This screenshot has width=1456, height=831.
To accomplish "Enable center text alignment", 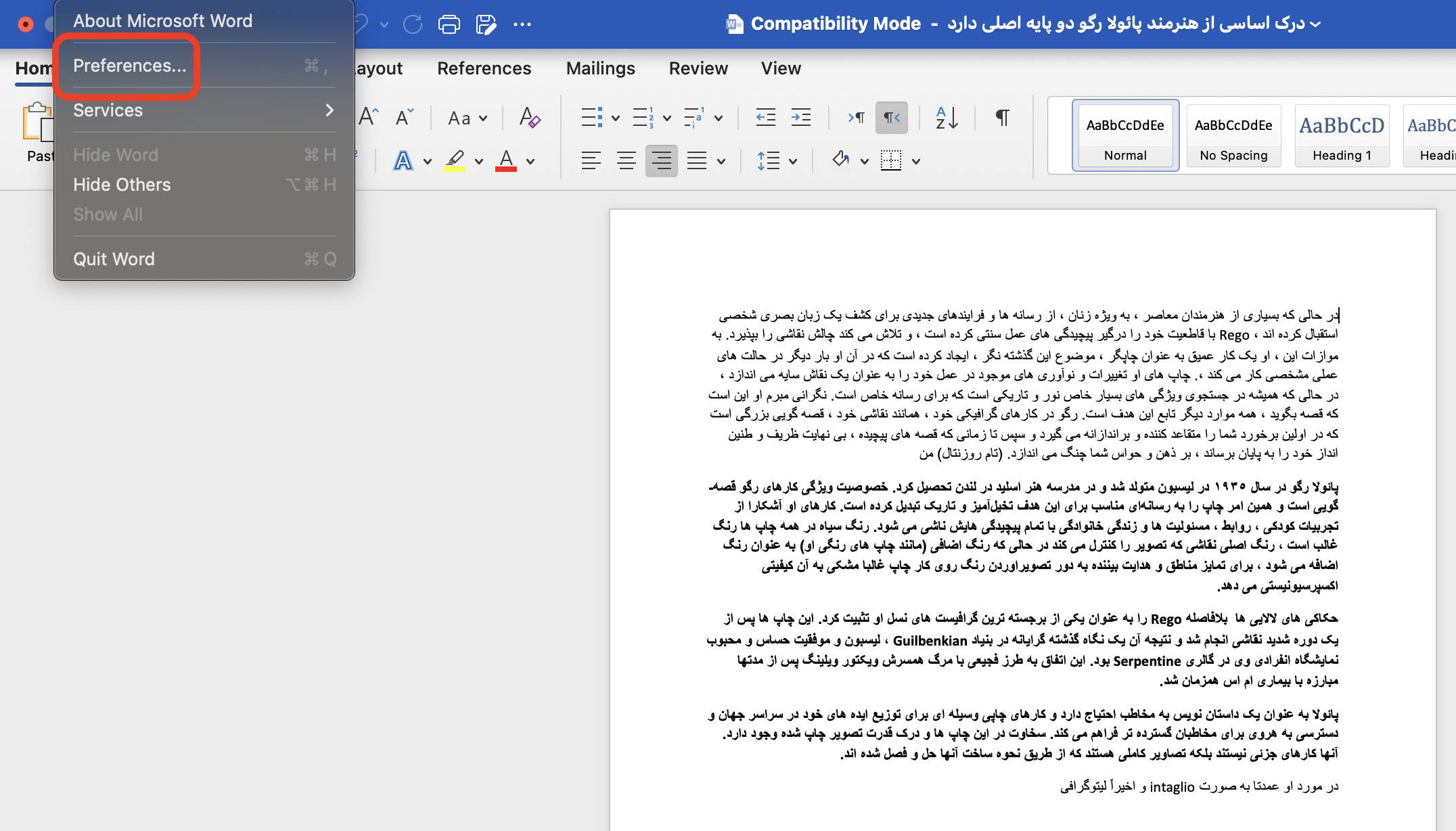I will point(626,160).
